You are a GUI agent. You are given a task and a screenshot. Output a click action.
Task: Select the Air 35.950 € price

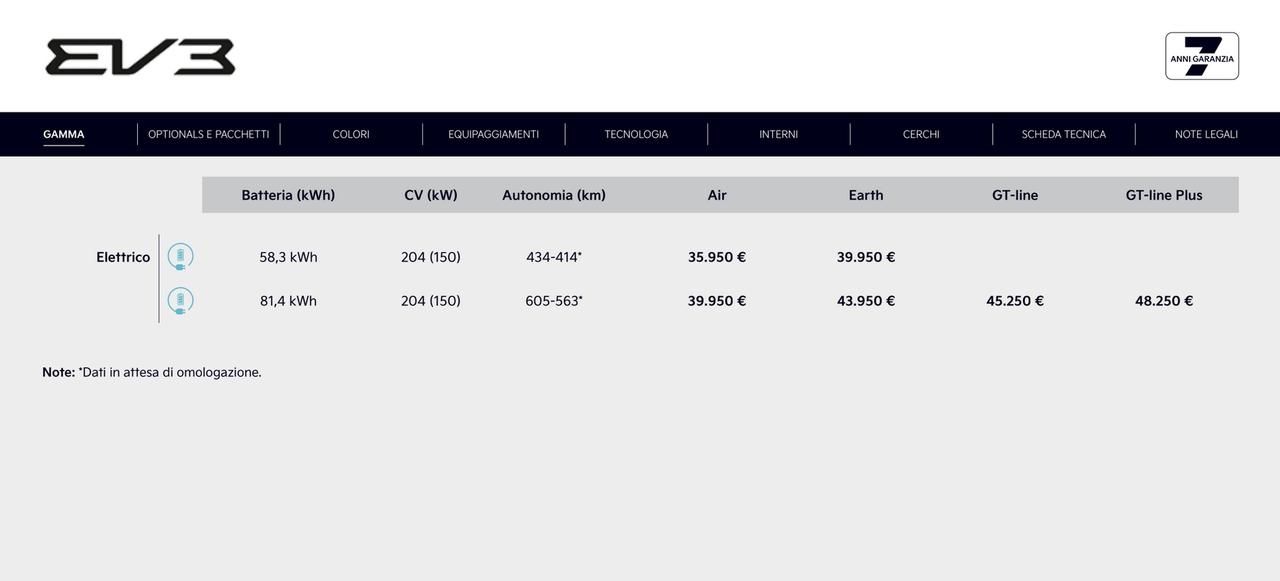tap(717, 257)
